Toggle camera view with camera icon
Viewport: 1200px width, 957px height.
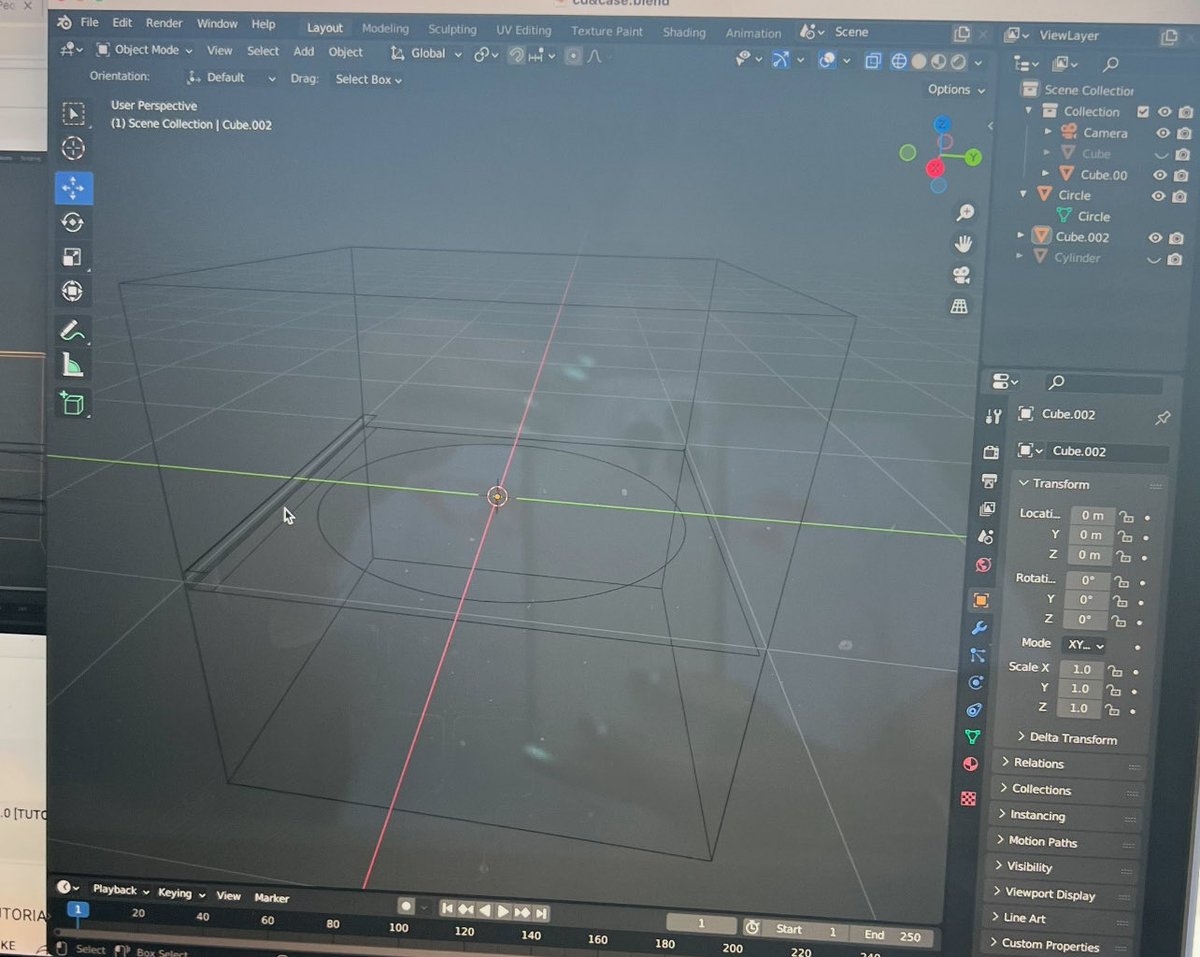tap(962, 275)
